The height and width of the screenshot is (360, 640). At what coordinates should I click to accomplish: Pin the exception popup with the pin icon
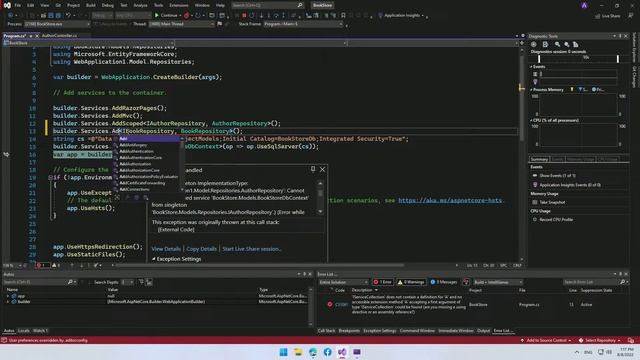click(x=313, y=169)
